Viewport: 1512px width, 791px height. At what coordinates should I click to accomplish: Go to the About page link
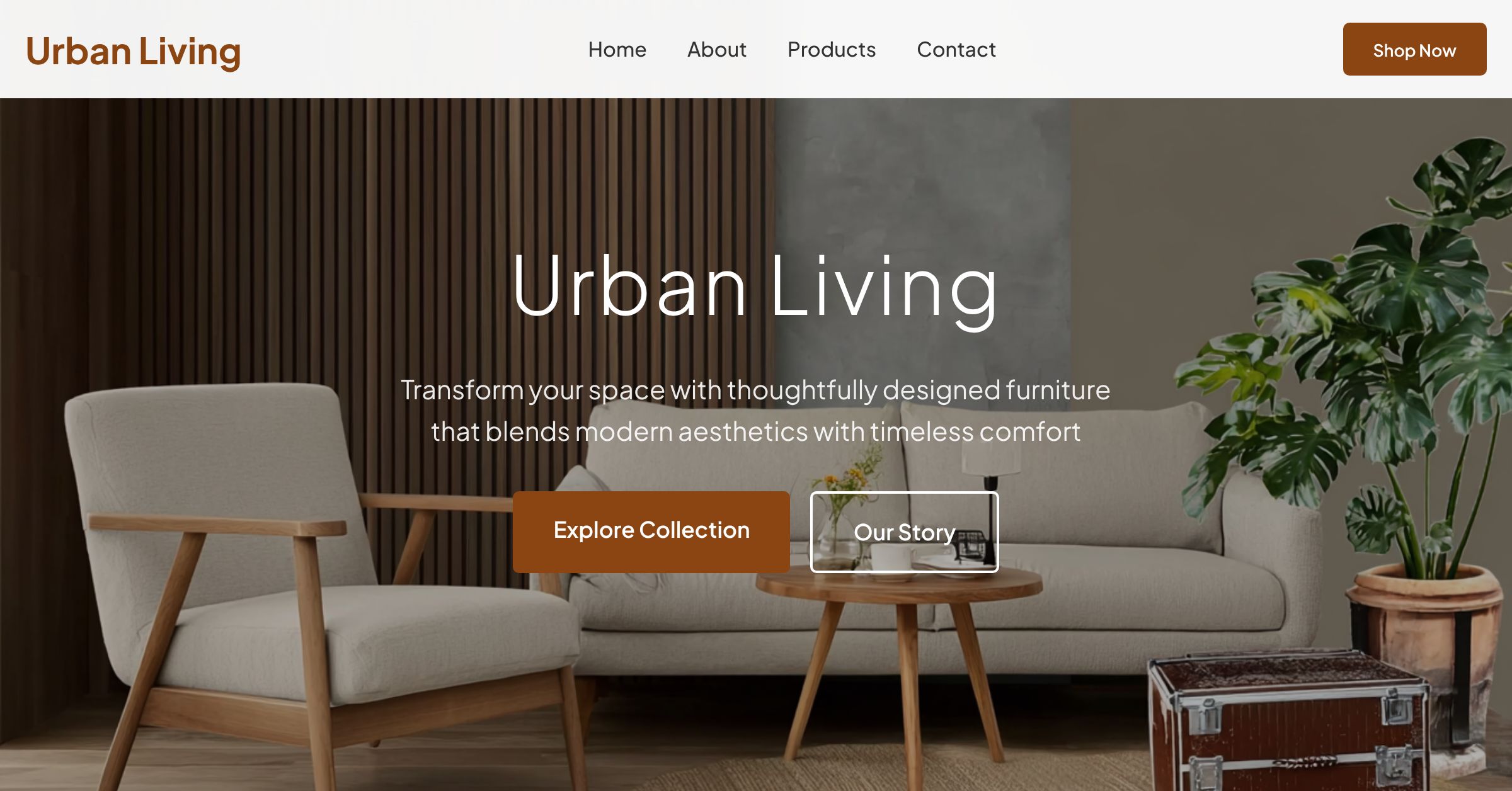coord(716,49)
